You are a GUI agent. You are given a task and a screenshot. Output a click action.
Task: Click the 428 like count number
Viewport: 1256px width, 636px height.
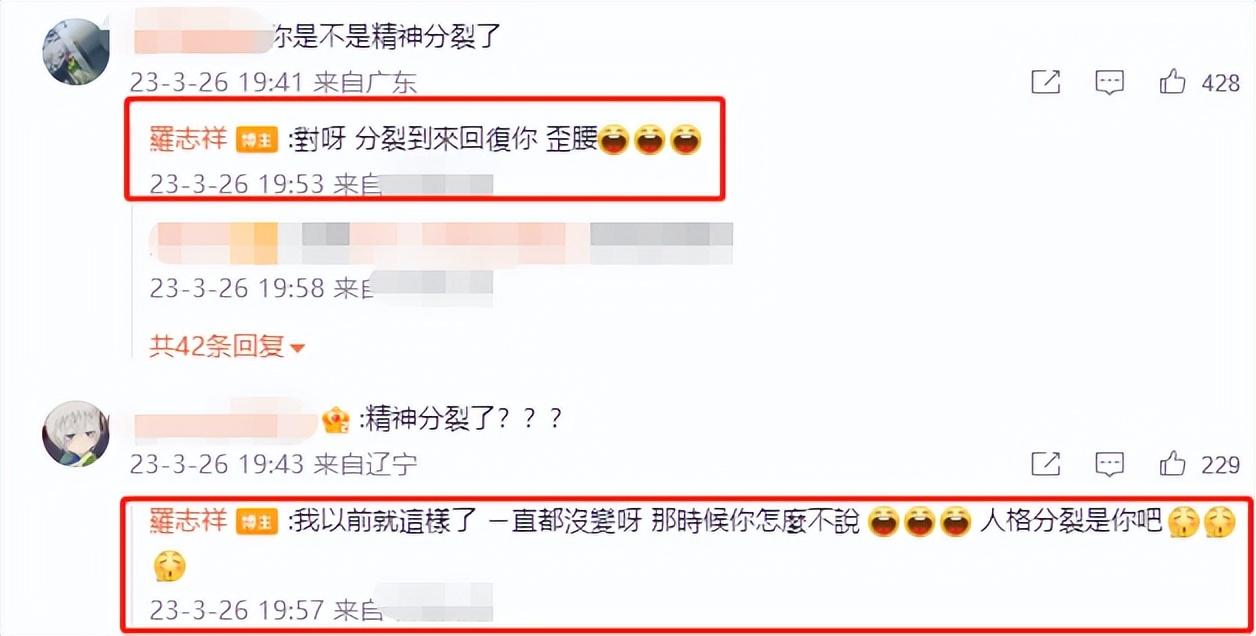pyautogui.click(x=1220, y=83)
